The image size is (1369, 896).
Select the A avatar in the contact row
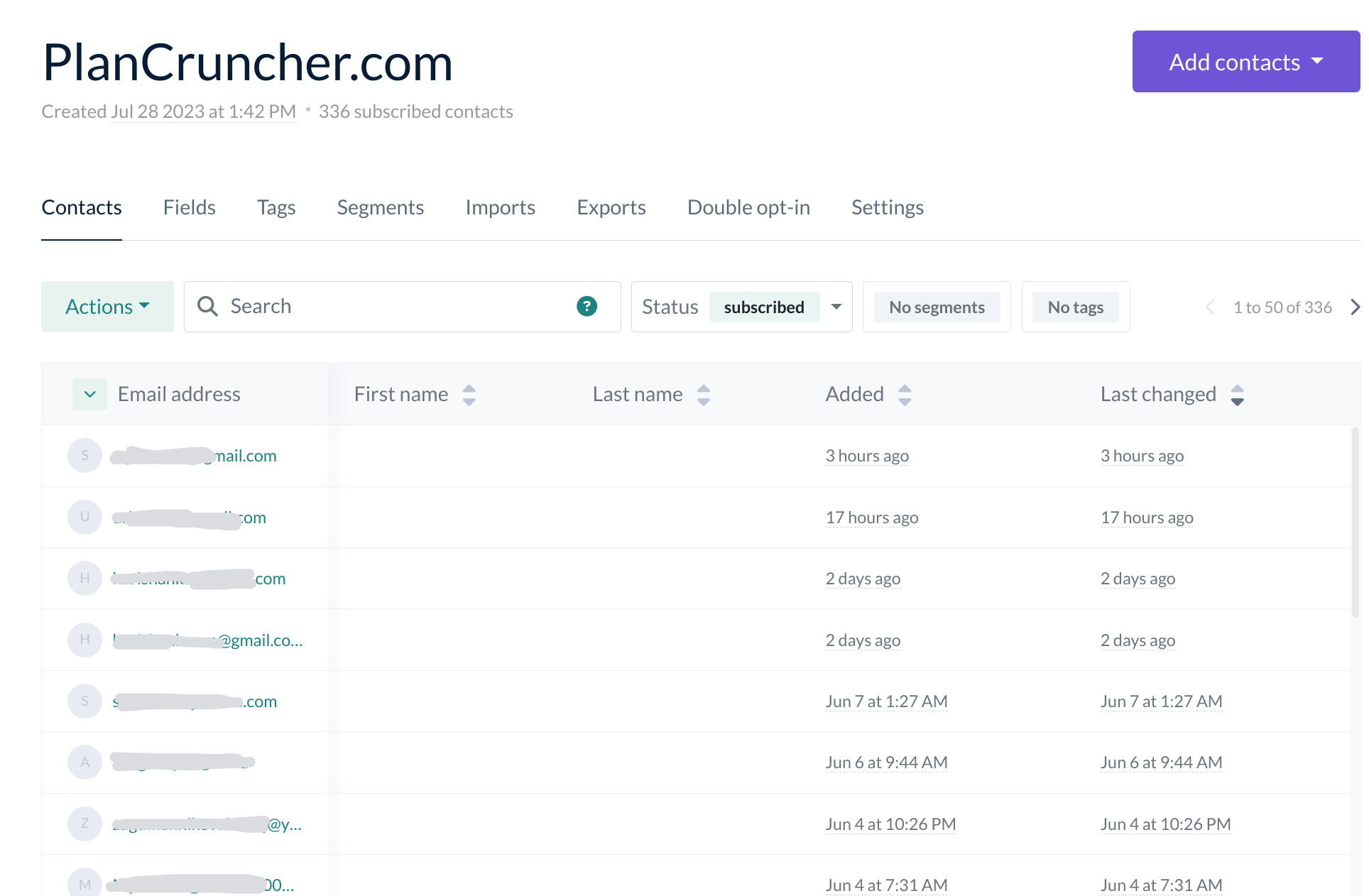point(84,763)
